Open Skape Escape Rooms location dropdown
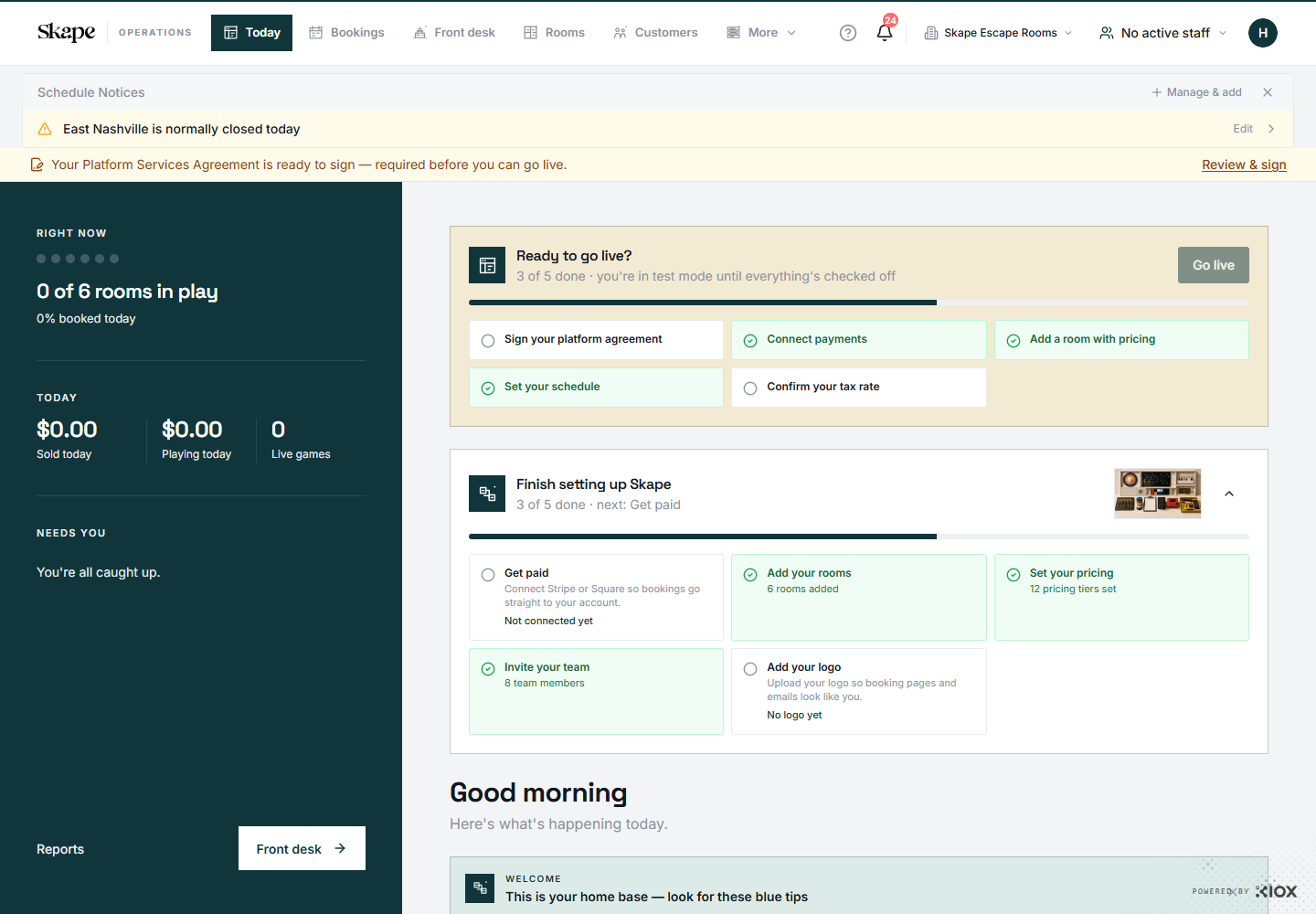This screenshot has width=1316, height=914. 998,33
